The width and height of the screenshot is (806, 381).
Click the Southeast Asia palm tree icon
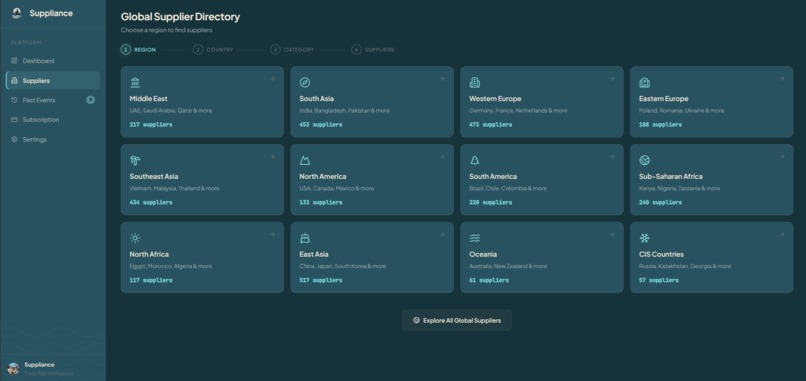pos(135,160)
